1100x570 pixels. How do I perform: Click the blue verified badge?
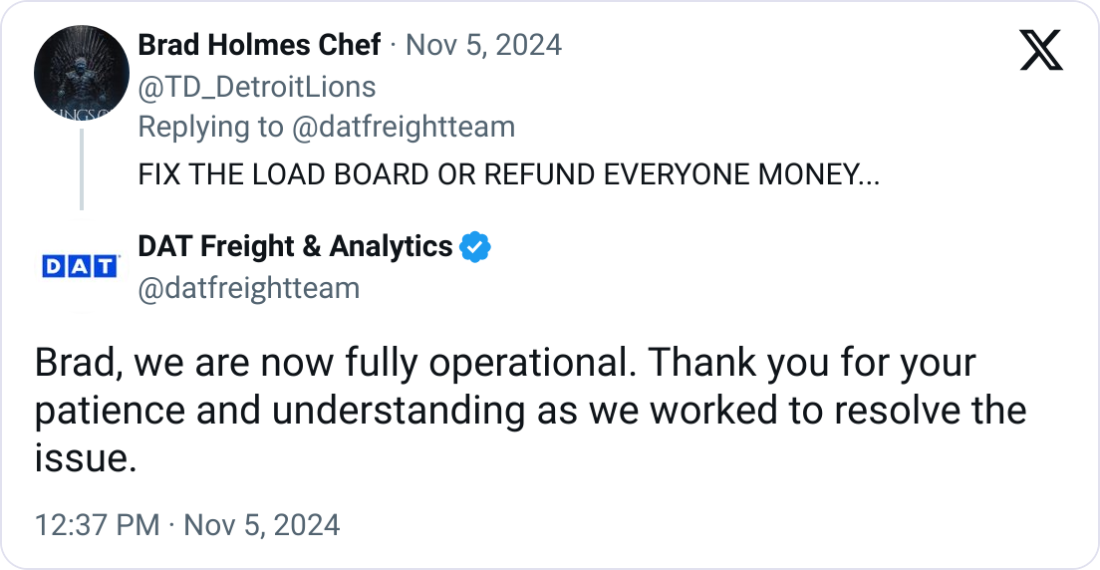[x=474, y=246]
